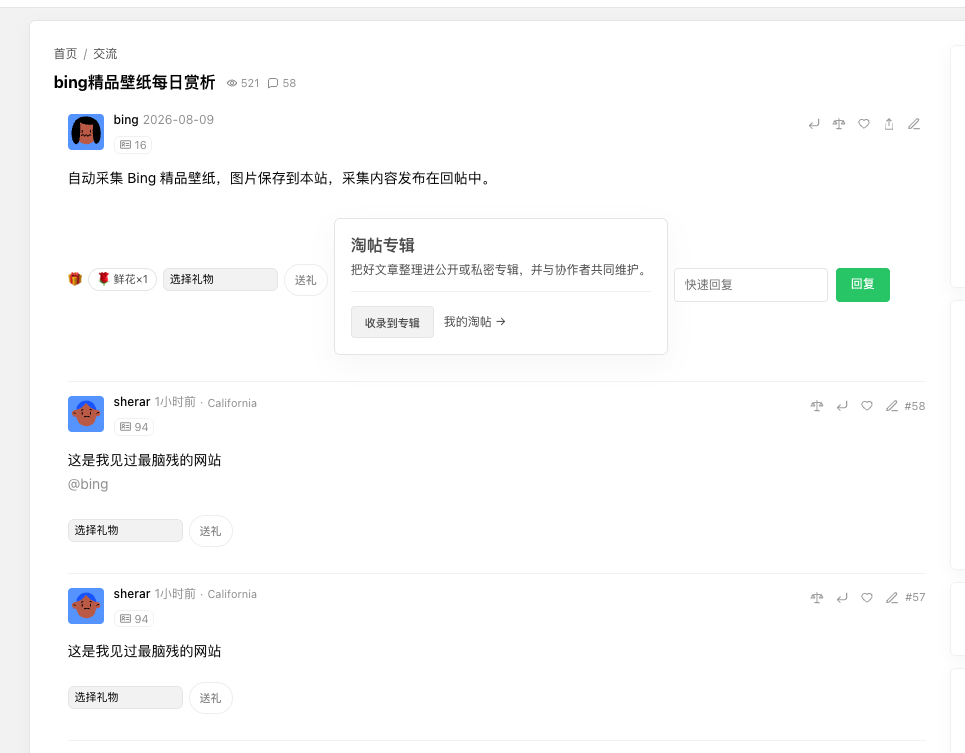
Task: Click the post date 2026-08-09
Action: click(178, 120)
